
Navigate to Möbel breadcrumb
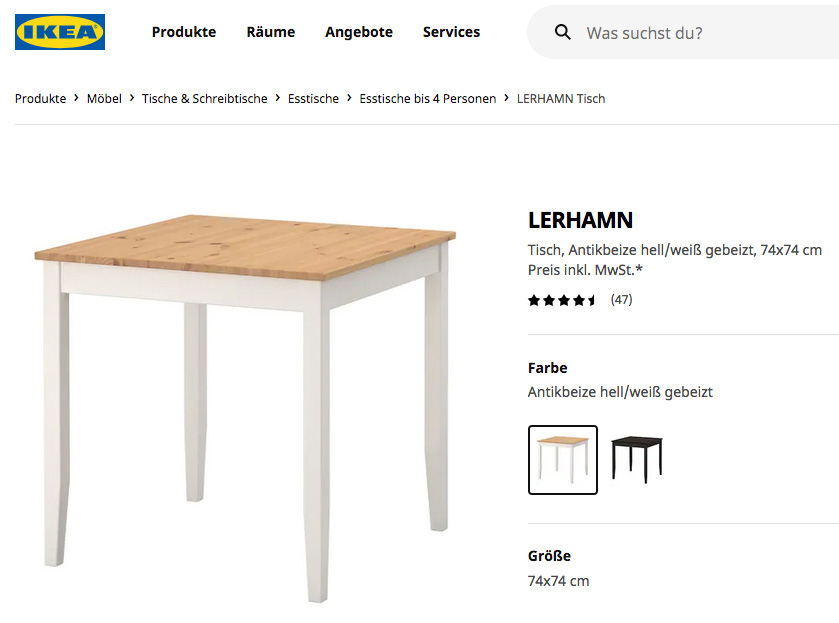tap(104, 99)
